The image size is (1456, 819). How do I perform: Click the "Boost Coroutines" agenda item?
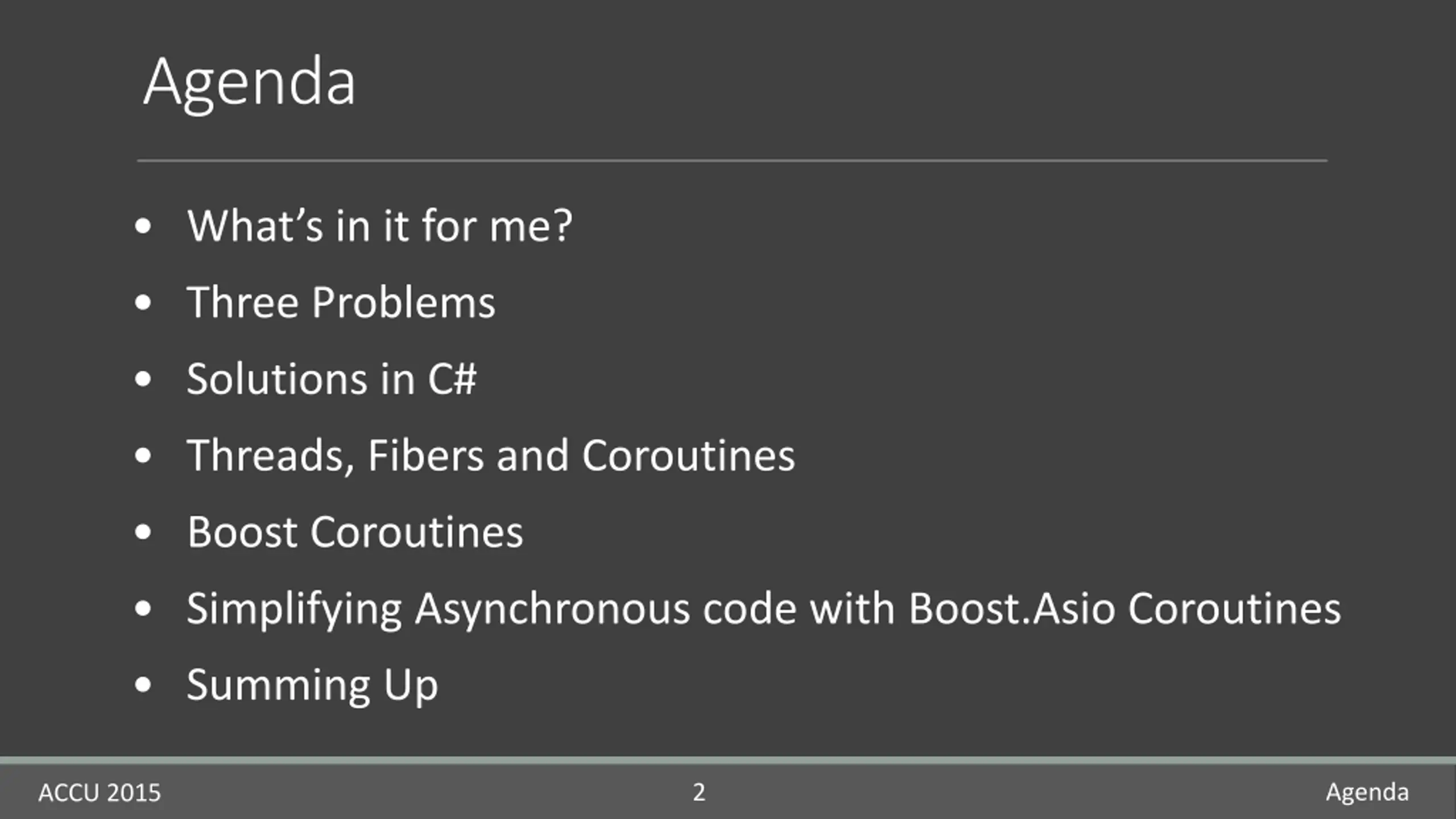tap(355, 532)
